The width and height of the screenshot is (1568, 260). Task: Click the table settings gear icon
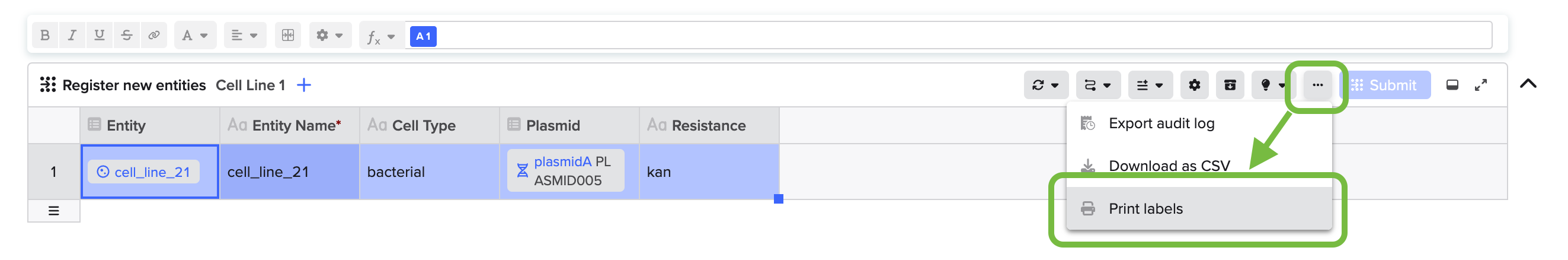click(1194, 85)
